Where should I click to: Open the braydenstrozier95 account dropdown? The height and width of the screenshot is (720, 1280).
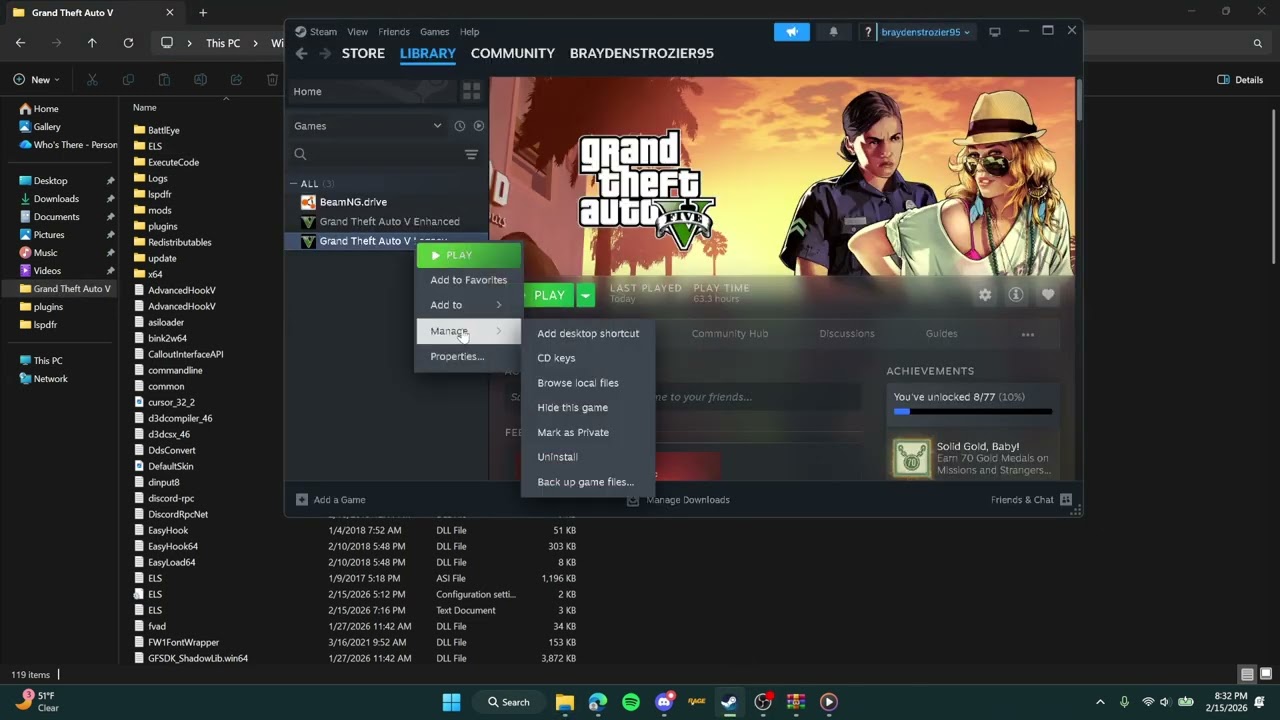[925, 32]
